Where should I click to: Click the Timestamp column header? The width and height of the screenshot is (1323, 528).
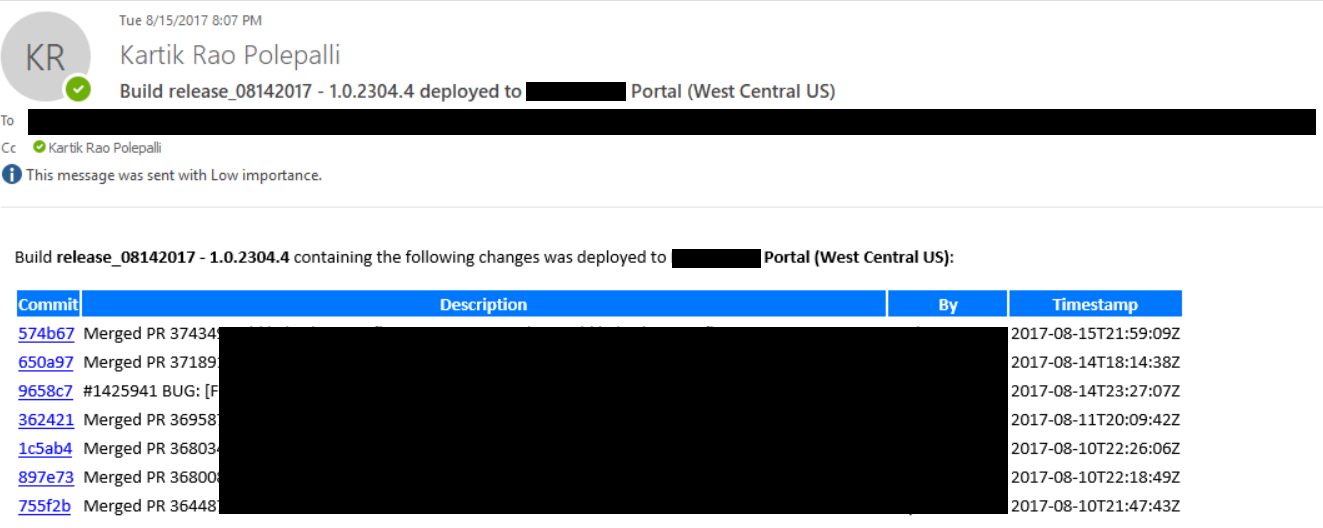[x=1094, y=304]
